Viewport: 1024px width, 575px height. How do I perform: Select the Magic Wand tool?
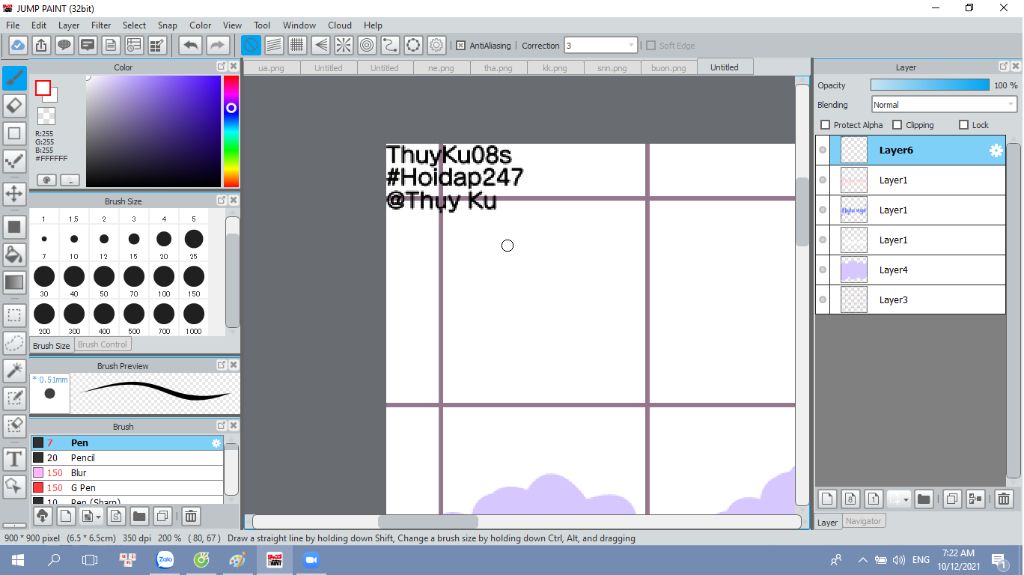[14, 370]
